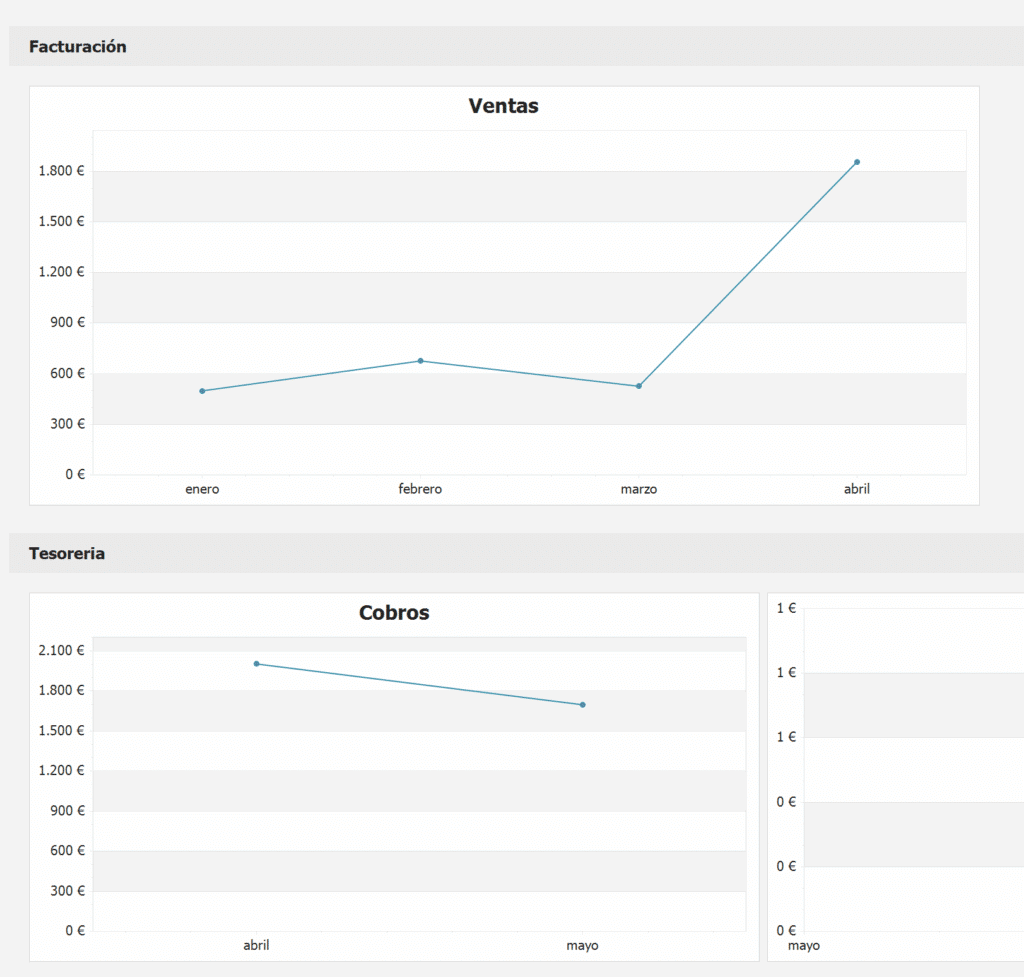
Task: Select the febrero data point in Ventas
Action: (421, 361)
